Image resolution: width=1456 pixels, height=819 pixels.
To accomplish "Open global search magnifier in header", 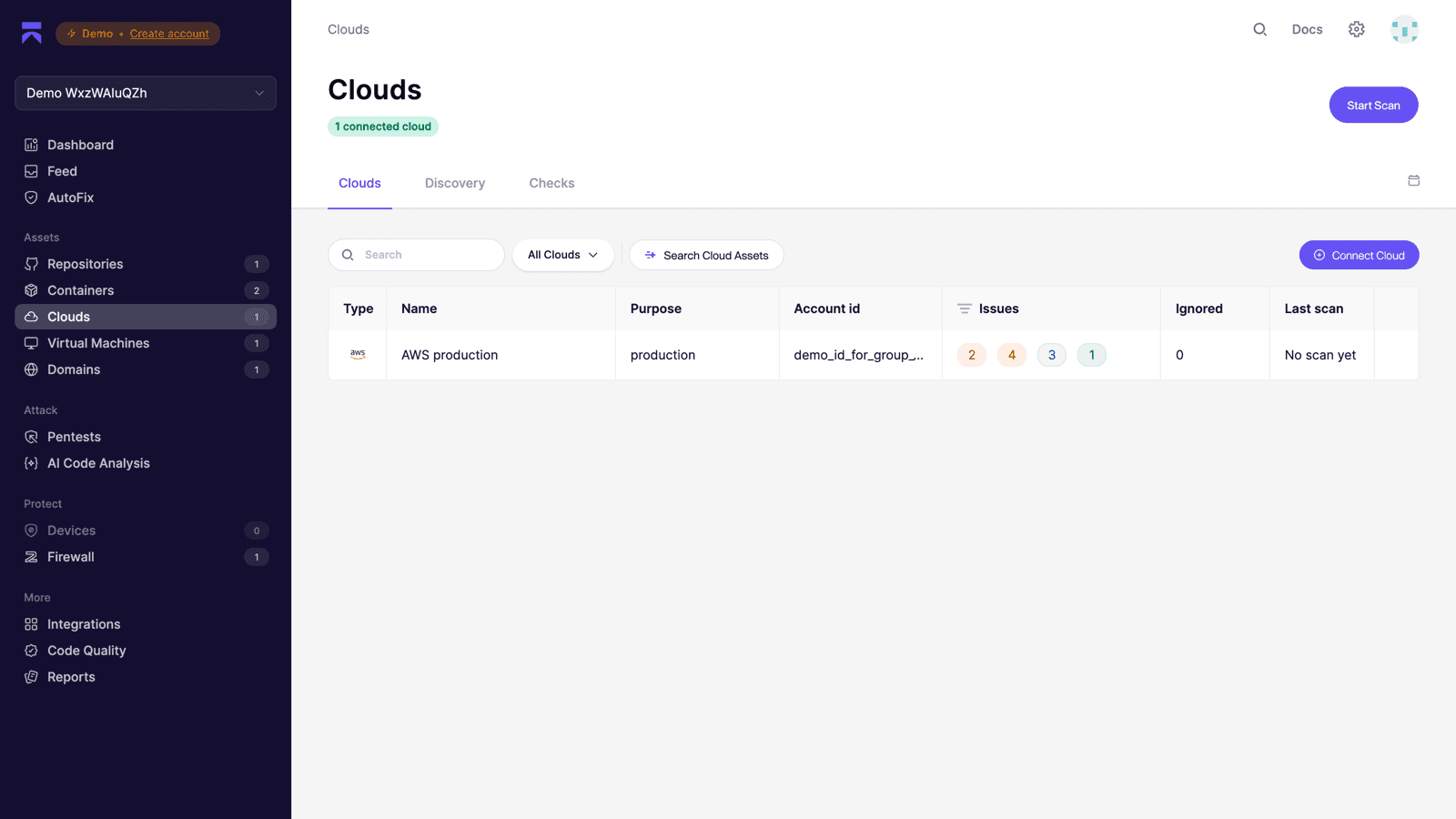I will click(1259, 29).
